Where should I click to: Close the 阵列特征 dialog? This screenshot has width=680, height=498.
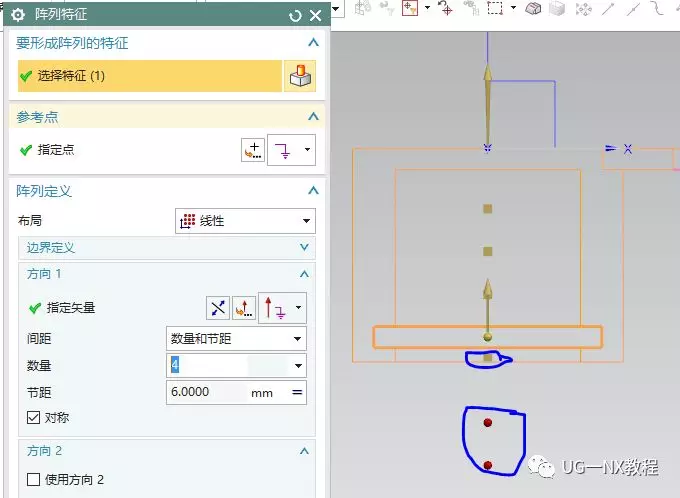tap(316, 16)
